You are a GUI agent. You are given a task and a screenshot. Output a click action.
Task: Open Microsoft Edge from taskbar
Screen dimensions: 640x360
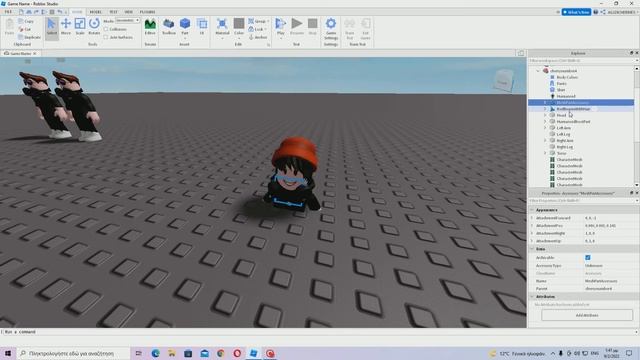point(156,353)
